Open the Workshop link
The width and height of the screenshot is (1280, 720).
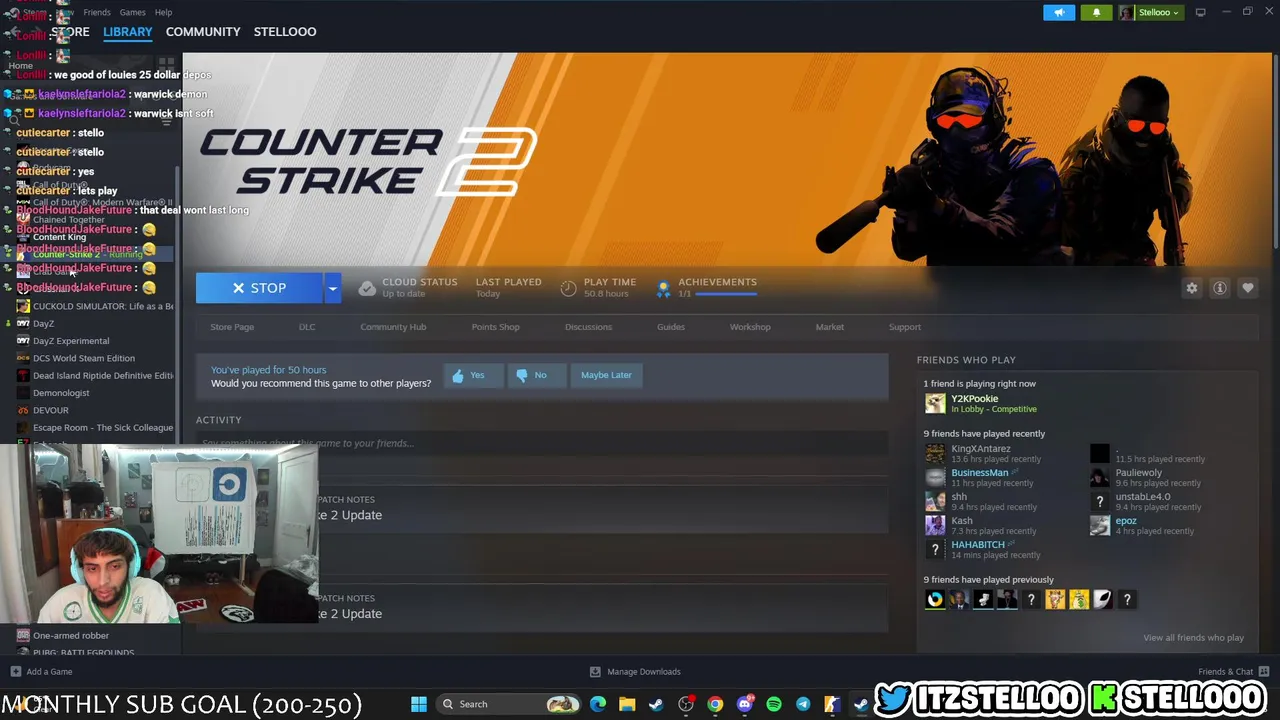(x=750, y=327)
